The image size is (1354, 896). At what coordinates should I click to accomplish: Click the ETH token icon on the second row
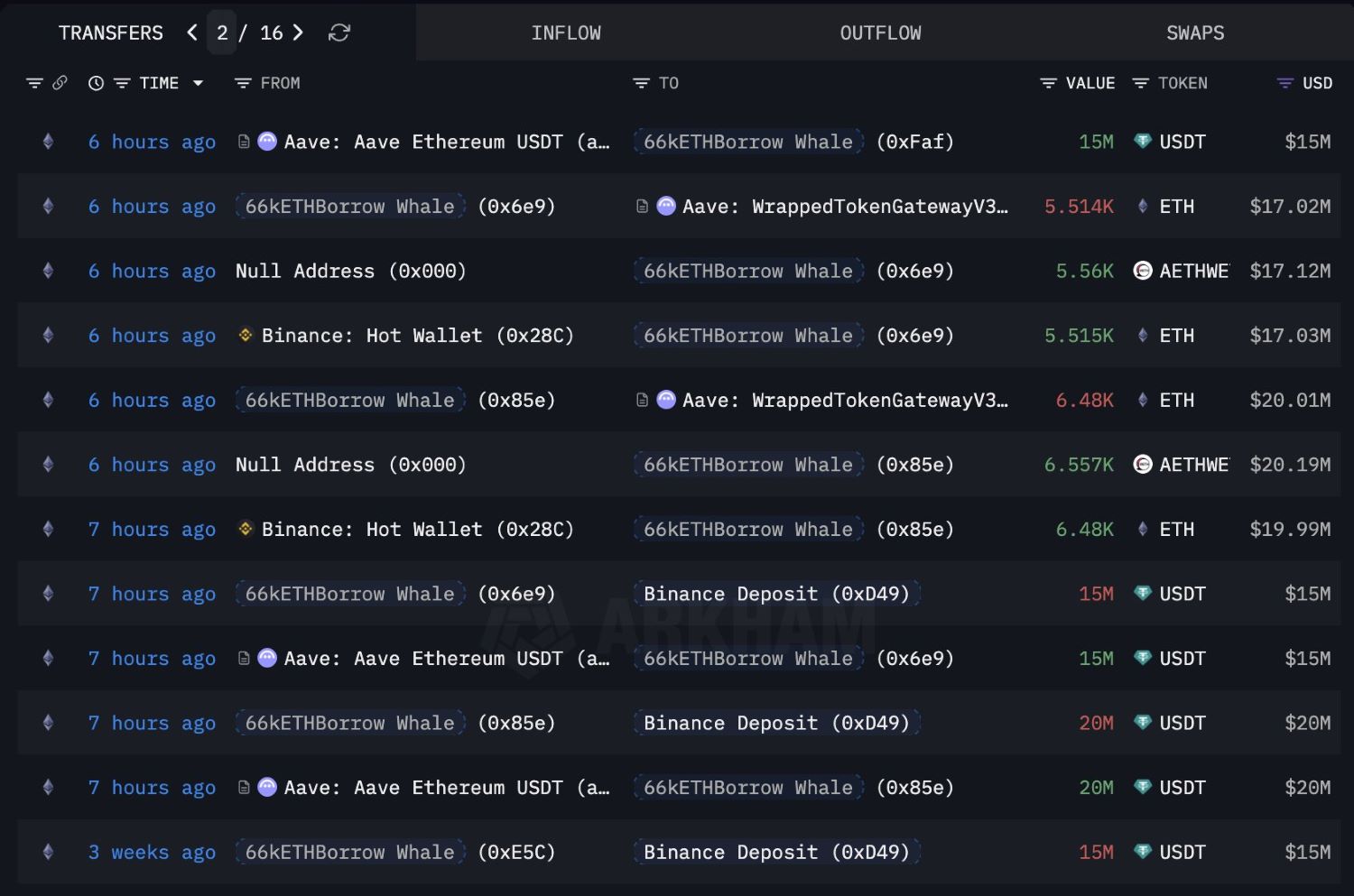(x=1143, y=206)
